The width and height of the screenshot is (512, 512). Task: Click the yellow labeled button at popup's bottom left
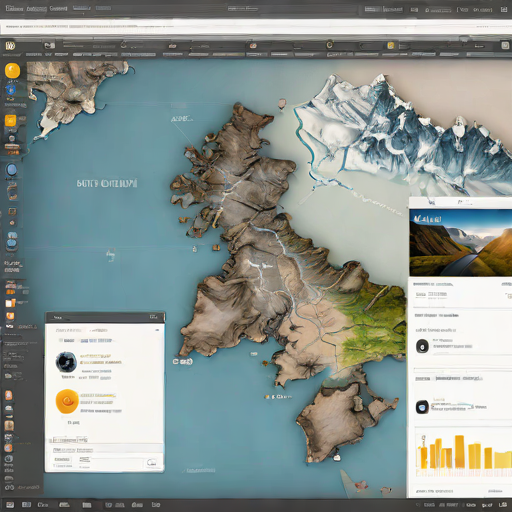tap(62, 460)
